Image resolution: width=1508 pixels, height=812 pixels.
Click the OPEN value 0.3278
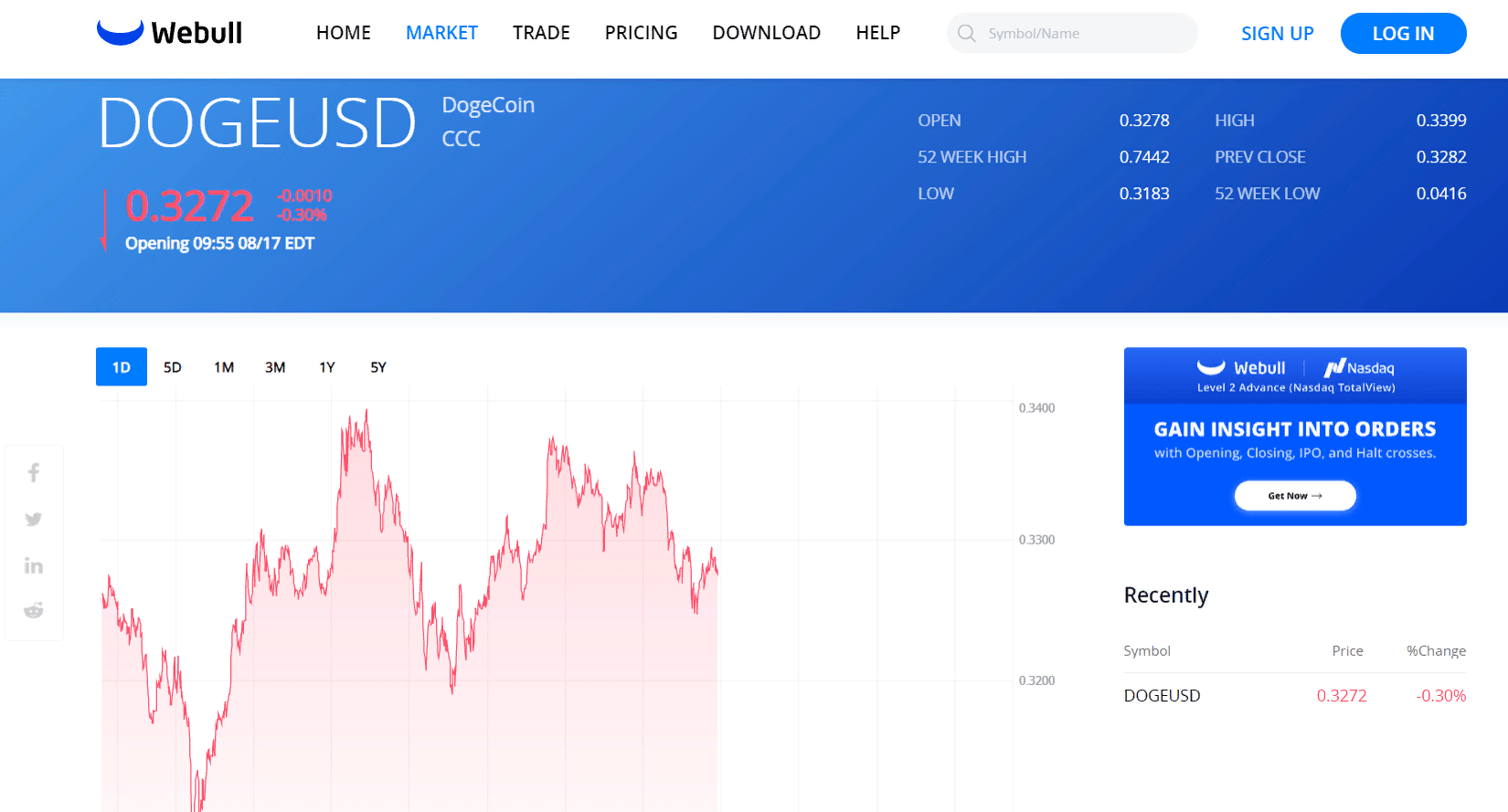[1144, 121]
